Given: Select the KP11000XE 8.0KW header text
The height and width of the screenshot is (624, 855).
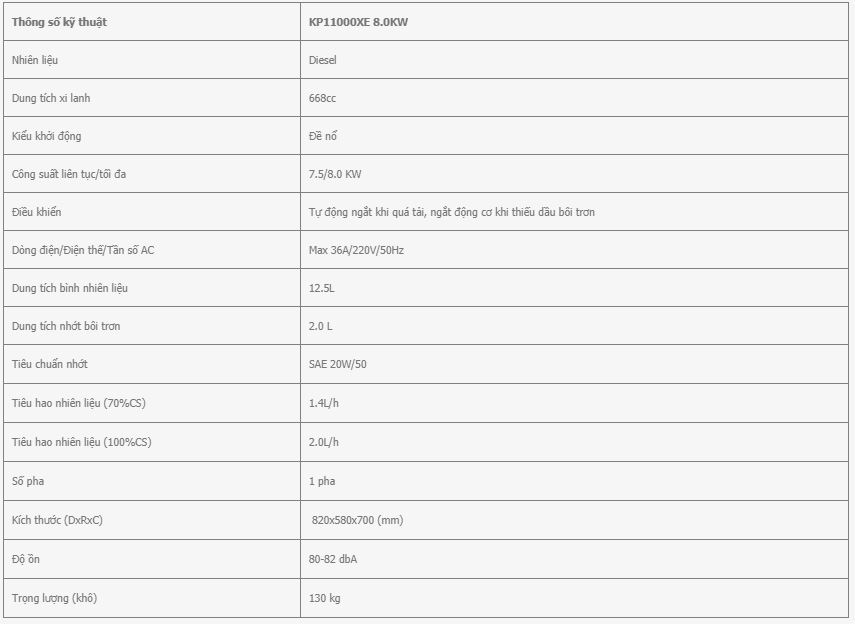Looking at the screenshot, I should [x=358, y=22].
